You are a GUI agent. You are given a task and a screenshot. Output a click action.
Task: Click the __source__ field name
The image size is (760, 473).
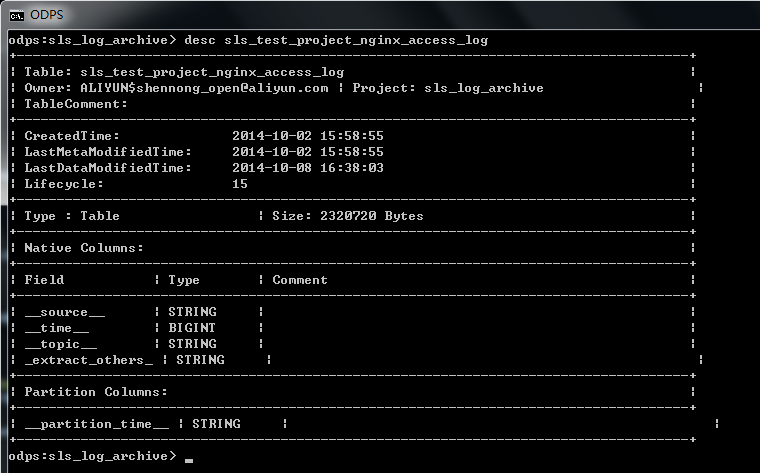coord(64,313)
